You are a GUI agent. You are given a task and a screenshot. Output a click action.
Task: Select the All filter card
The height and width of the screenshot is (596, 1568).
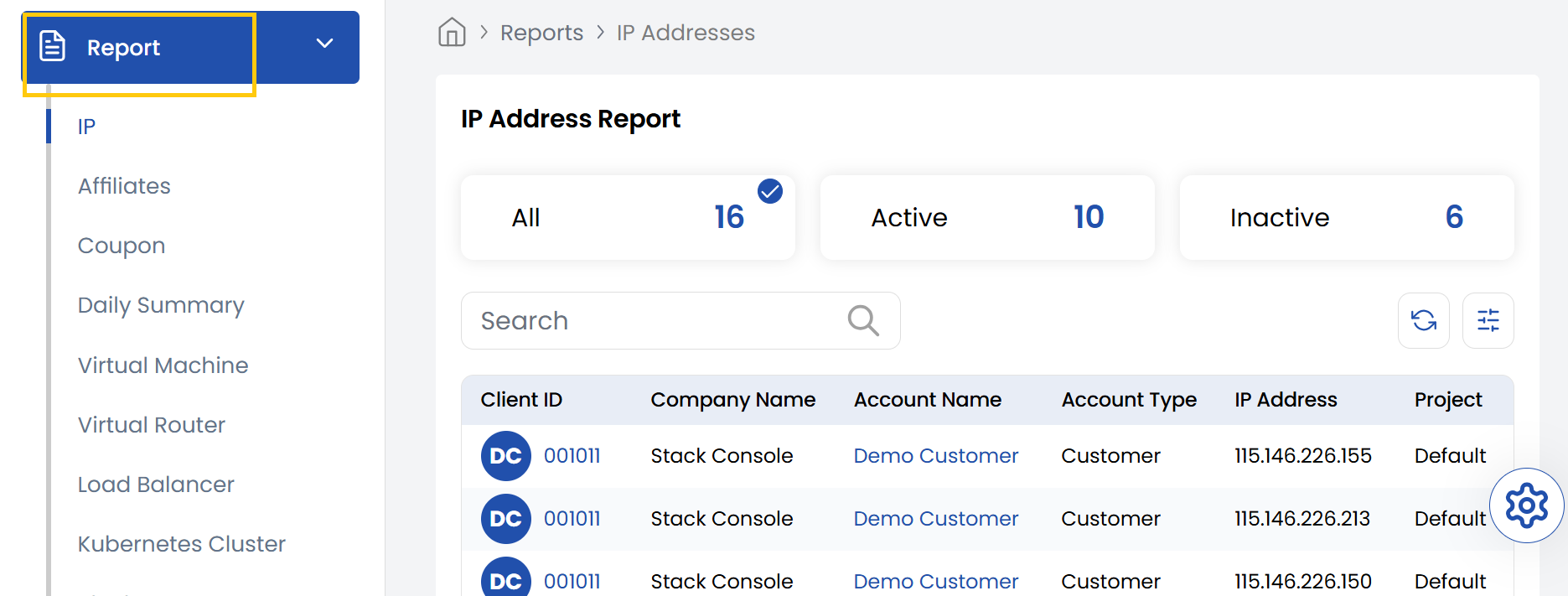click(628, 217)
